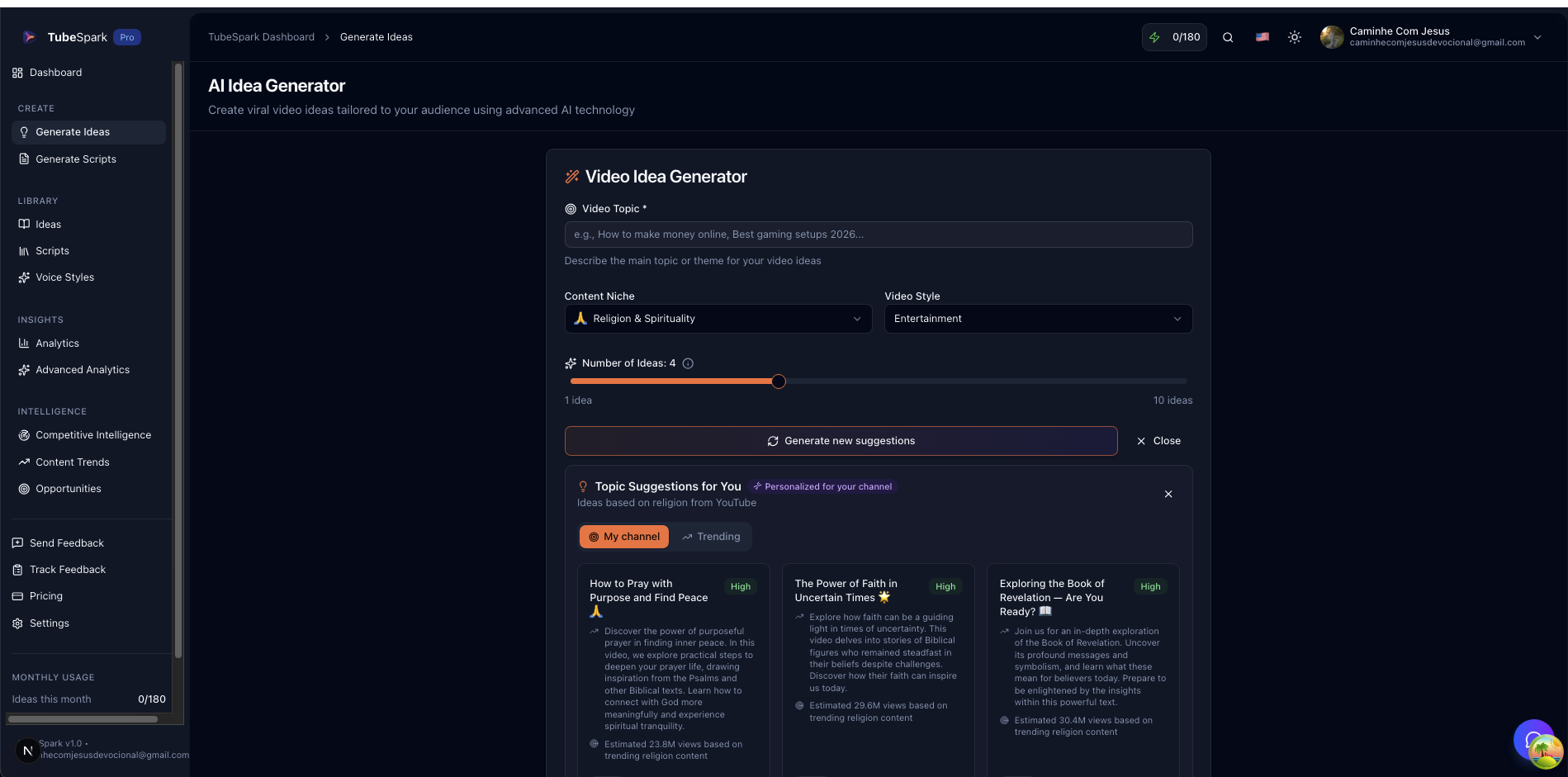This screenshot has height=777, width=1568.
Task: Click Personalized for your channel badge
Action: pyautogui.click(x=822, y=487)
